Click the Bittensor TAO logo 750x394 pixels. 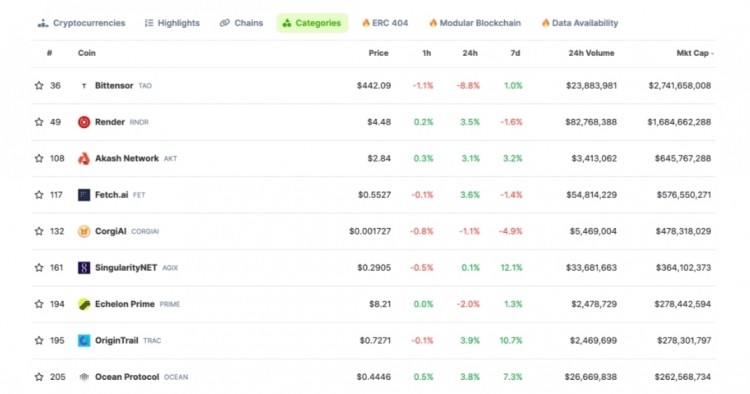point(84,86)
